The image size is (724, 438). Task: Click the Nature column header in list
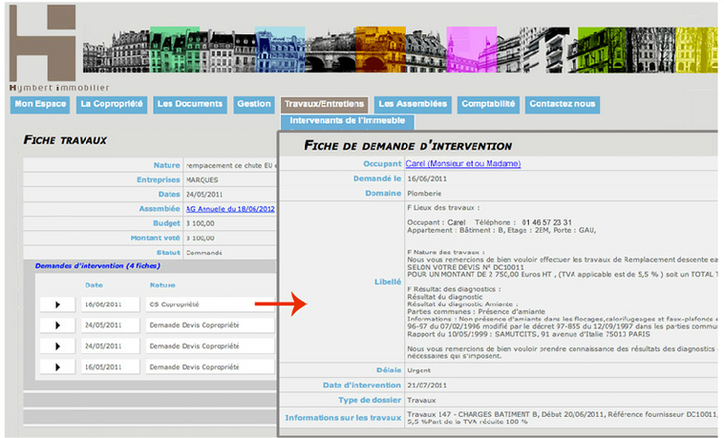[163, 285]
